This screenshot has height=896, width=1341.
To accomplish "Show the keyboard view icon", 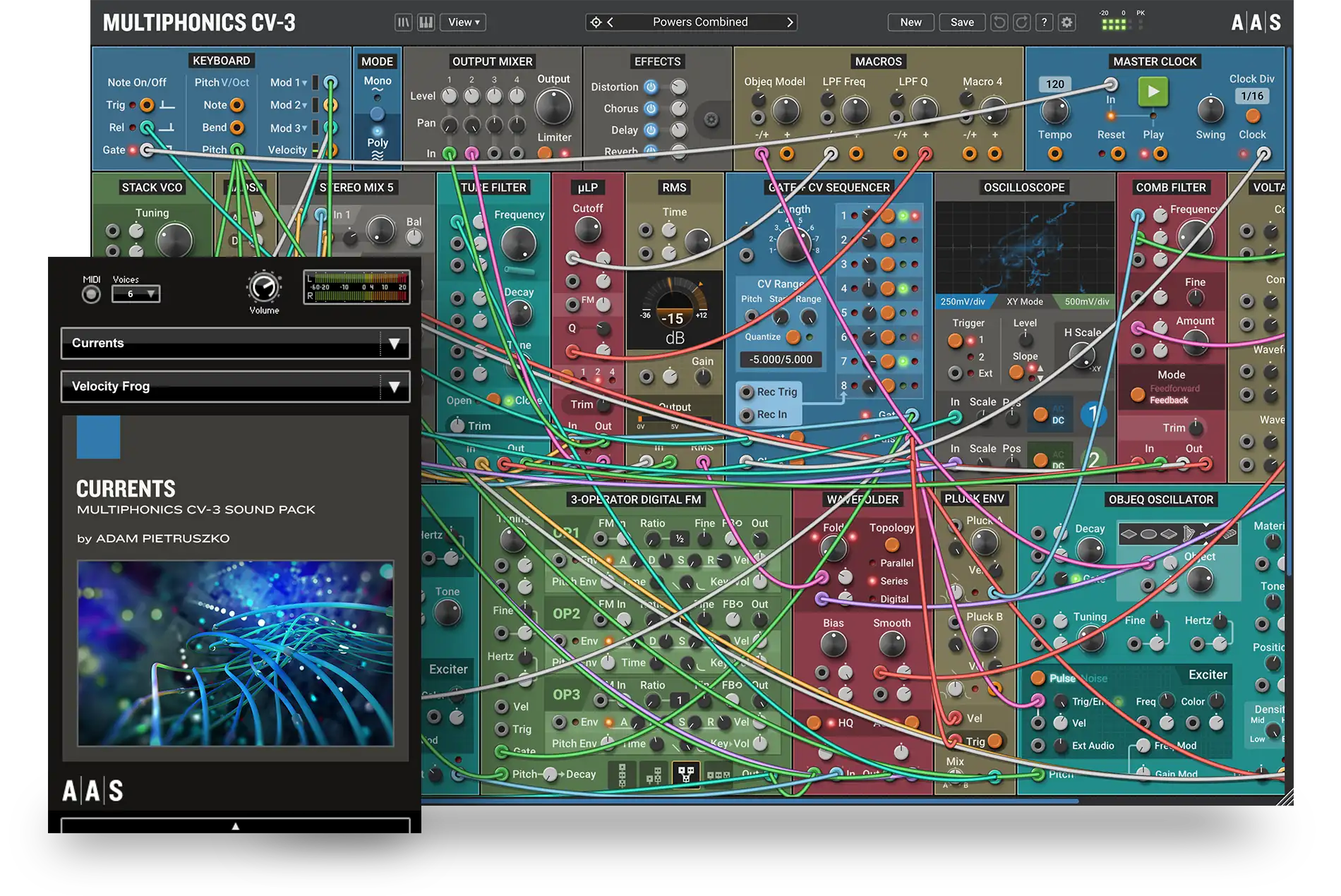I will tap(426, 23).
